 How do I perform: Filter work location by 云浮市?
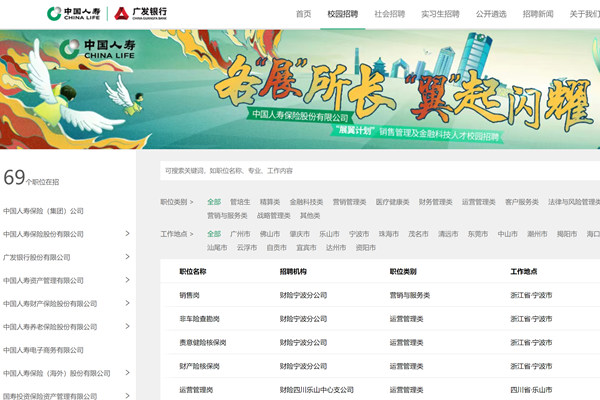click(x=247, y=248)
